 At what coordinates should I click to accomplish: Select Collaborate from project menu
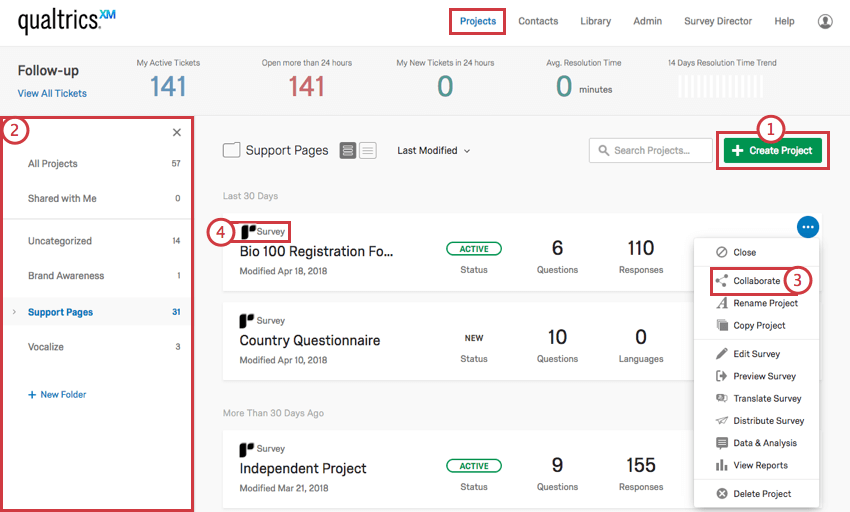756,281
